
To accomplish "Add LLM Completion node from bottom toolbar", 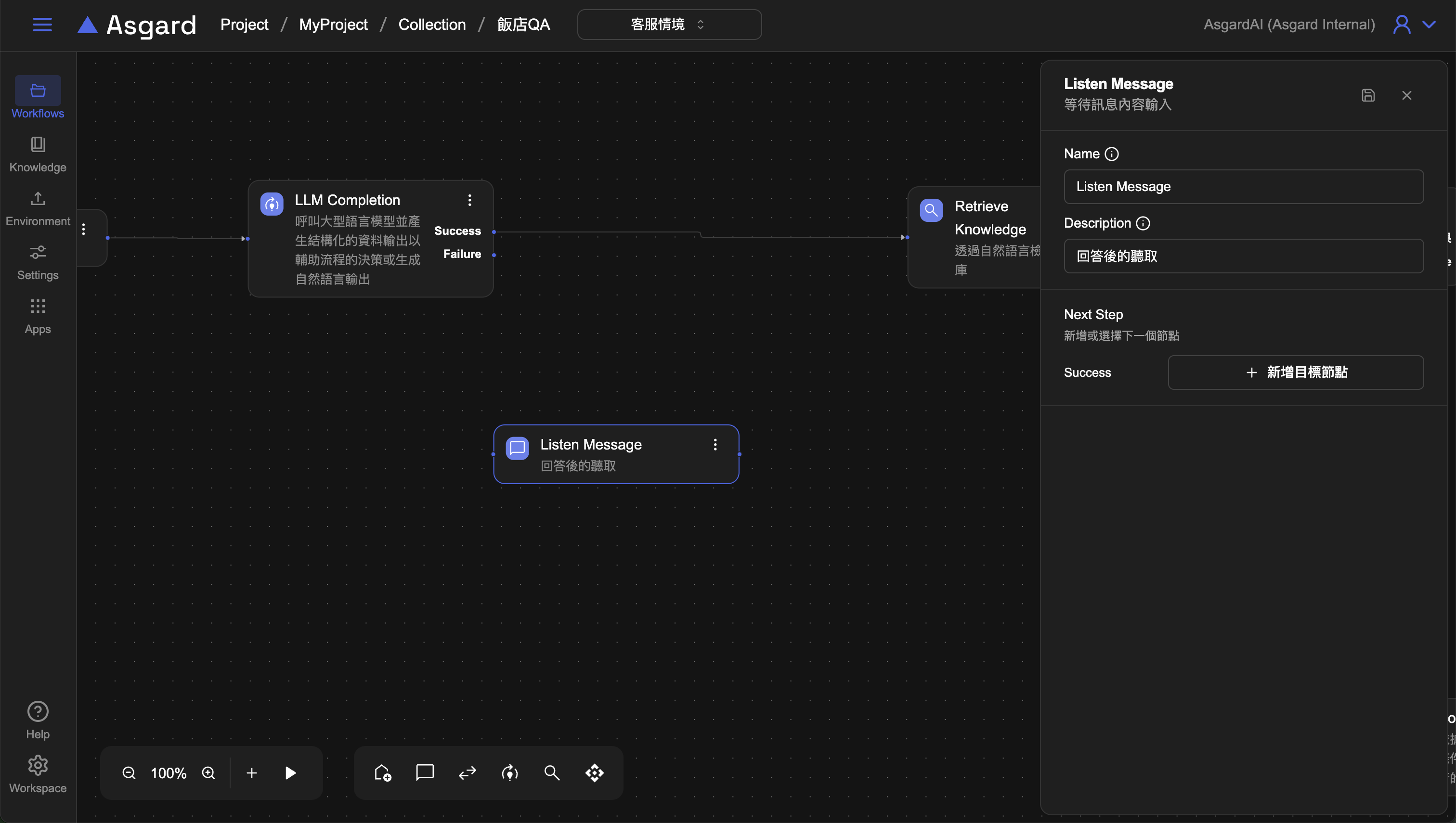I will point(509,772).
